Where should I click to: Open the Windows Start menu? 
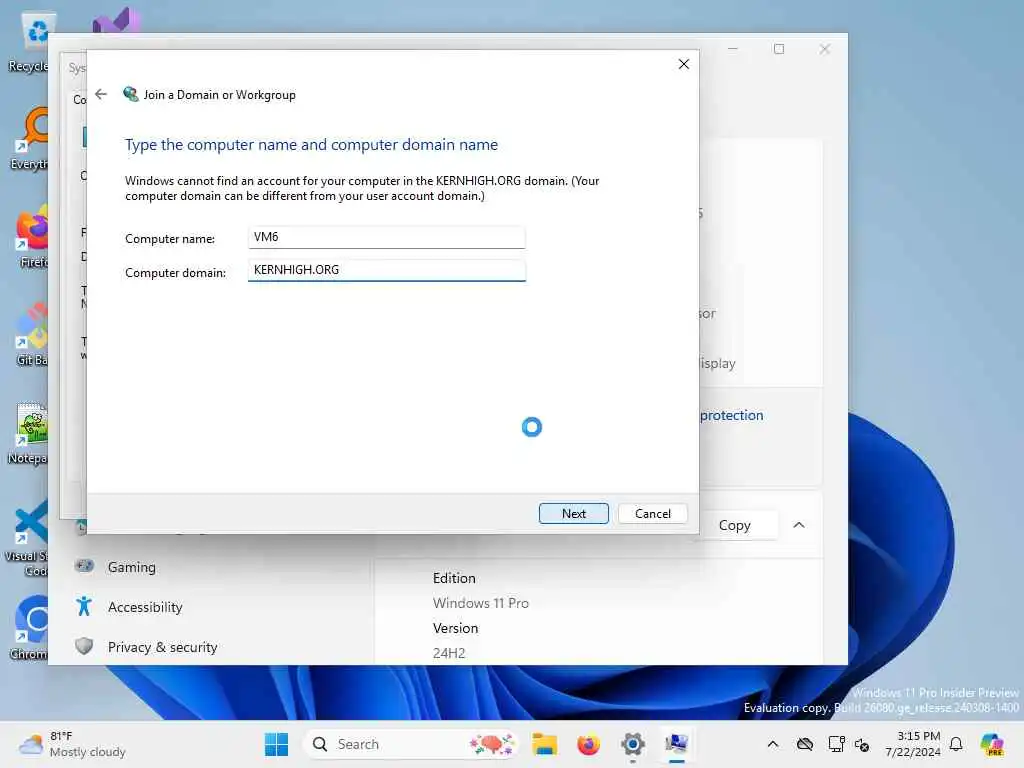coord(276,744)
